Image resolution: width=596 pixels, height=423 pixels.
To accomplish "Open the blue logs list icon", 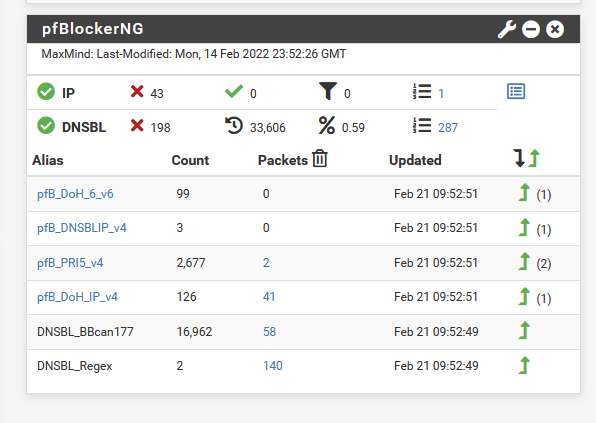I will [516, 92].
